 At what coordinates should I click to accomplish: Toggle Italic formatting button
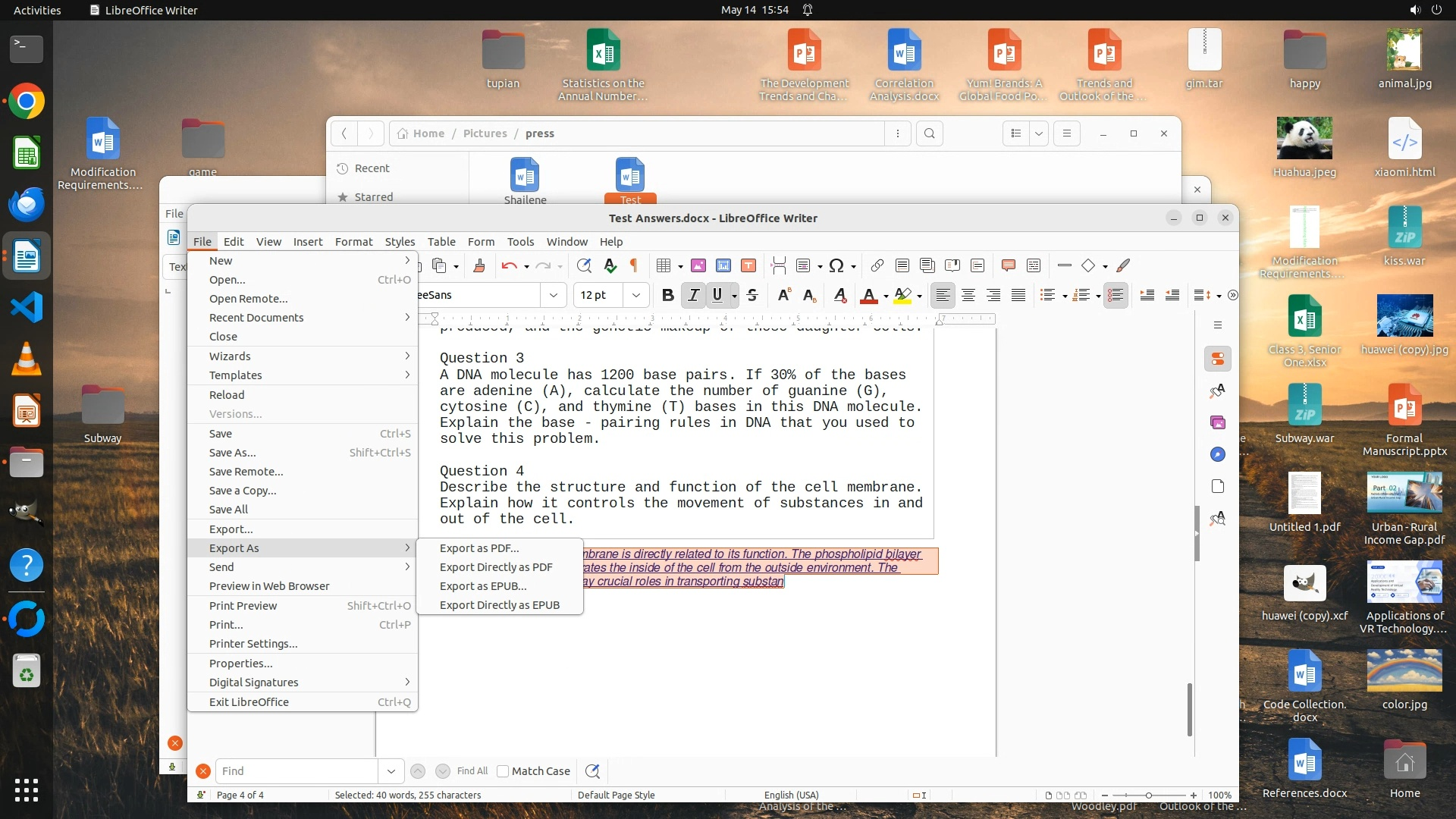(693, 295)
